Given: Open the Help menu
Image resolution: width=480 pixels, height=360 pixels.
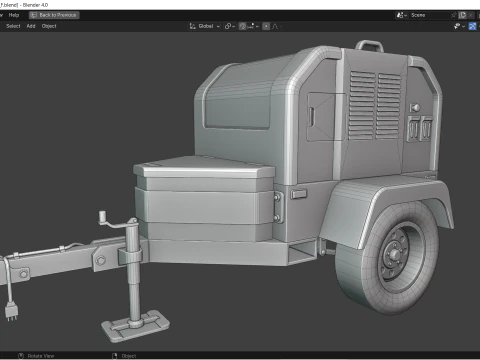Looking at the screenshot, I should click(x=14, y=15).
